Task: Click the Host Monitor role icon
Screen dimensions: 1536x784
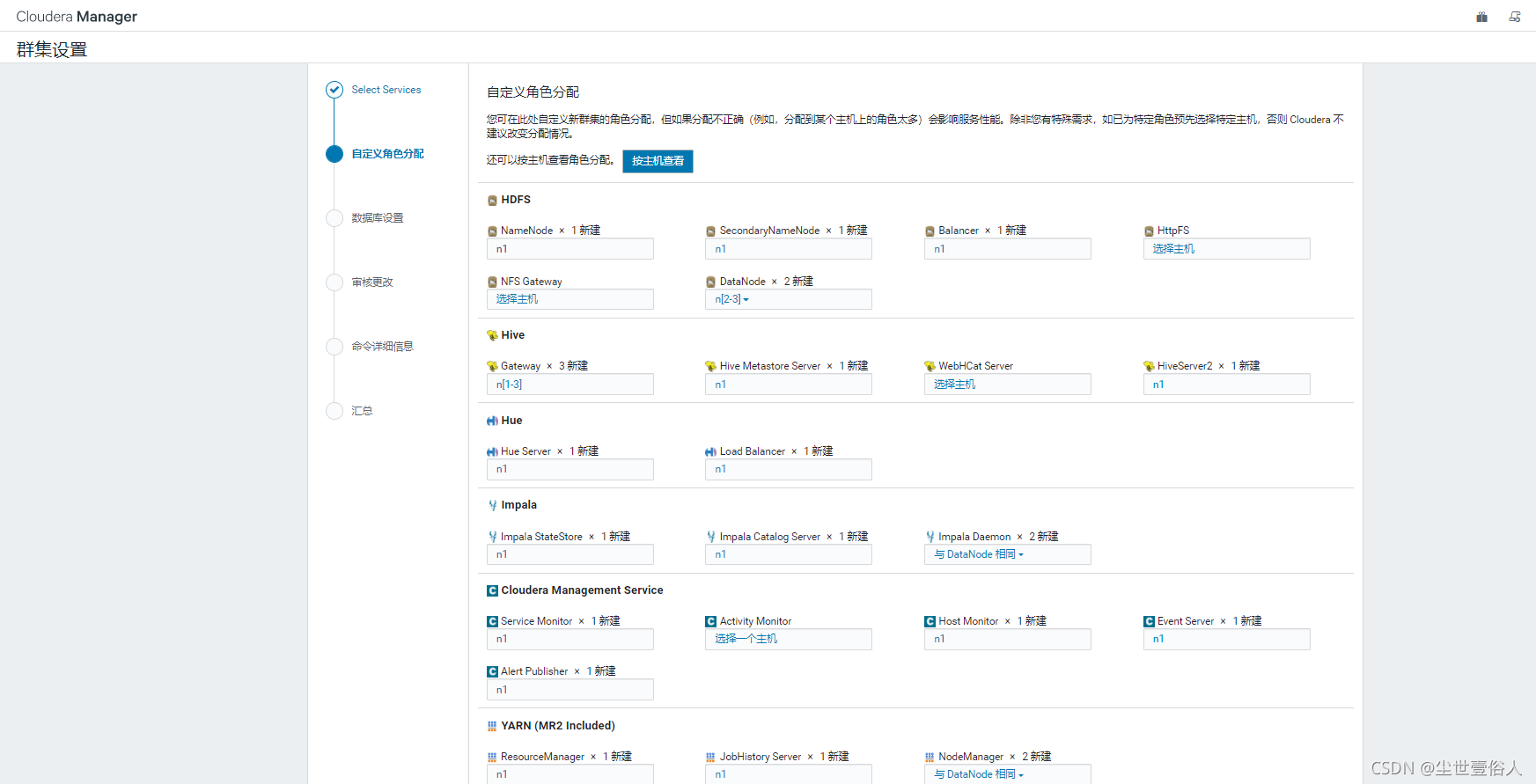Action: coord(930,621)
